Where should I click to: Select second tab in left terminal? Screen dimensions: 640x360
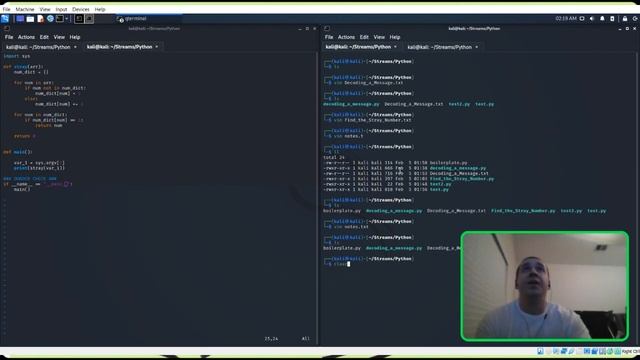[122, 47]
